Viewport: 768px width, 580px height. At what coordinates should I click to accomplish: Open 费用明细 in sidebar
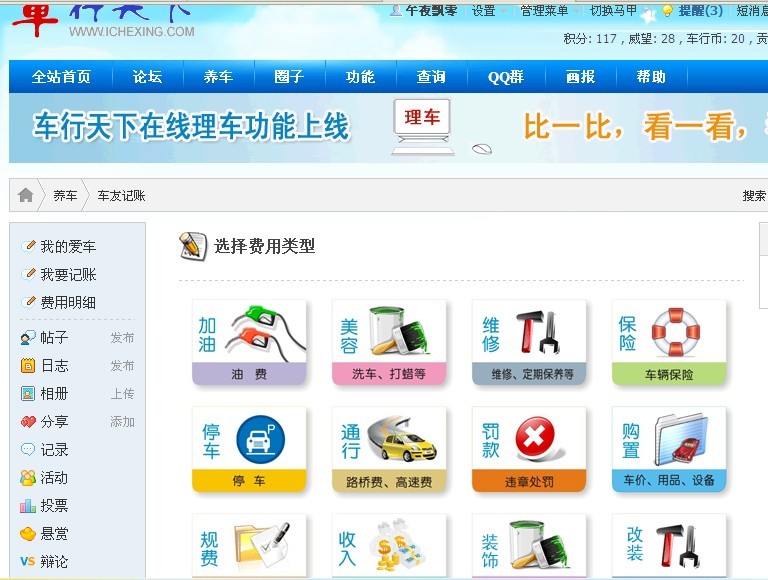pos(68,302)
